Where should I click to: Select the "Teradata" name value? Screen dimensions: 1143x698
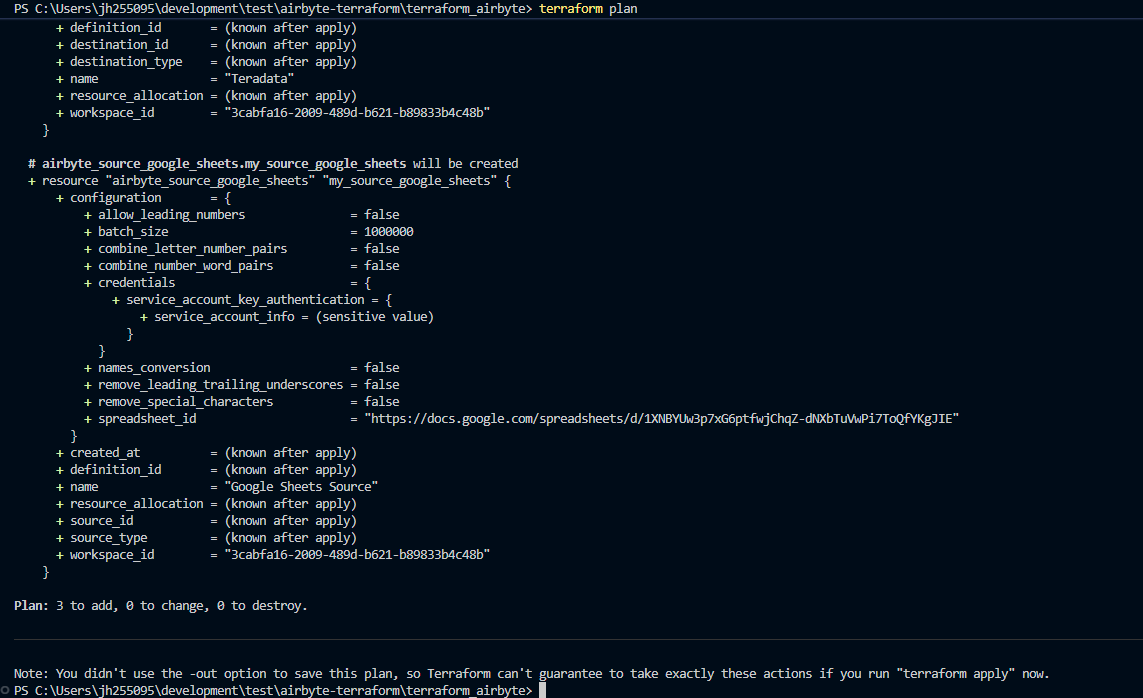point(259,79)
